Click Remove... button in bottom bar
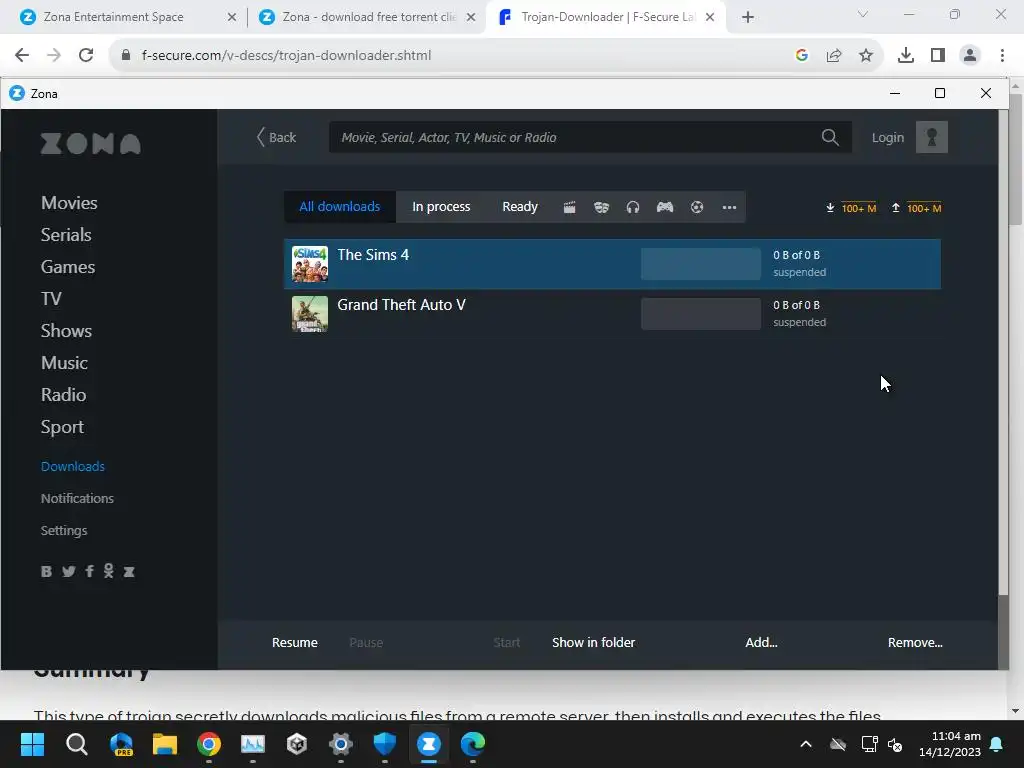The height and width of the screenshot is (768, 1024). coord(915,643)
